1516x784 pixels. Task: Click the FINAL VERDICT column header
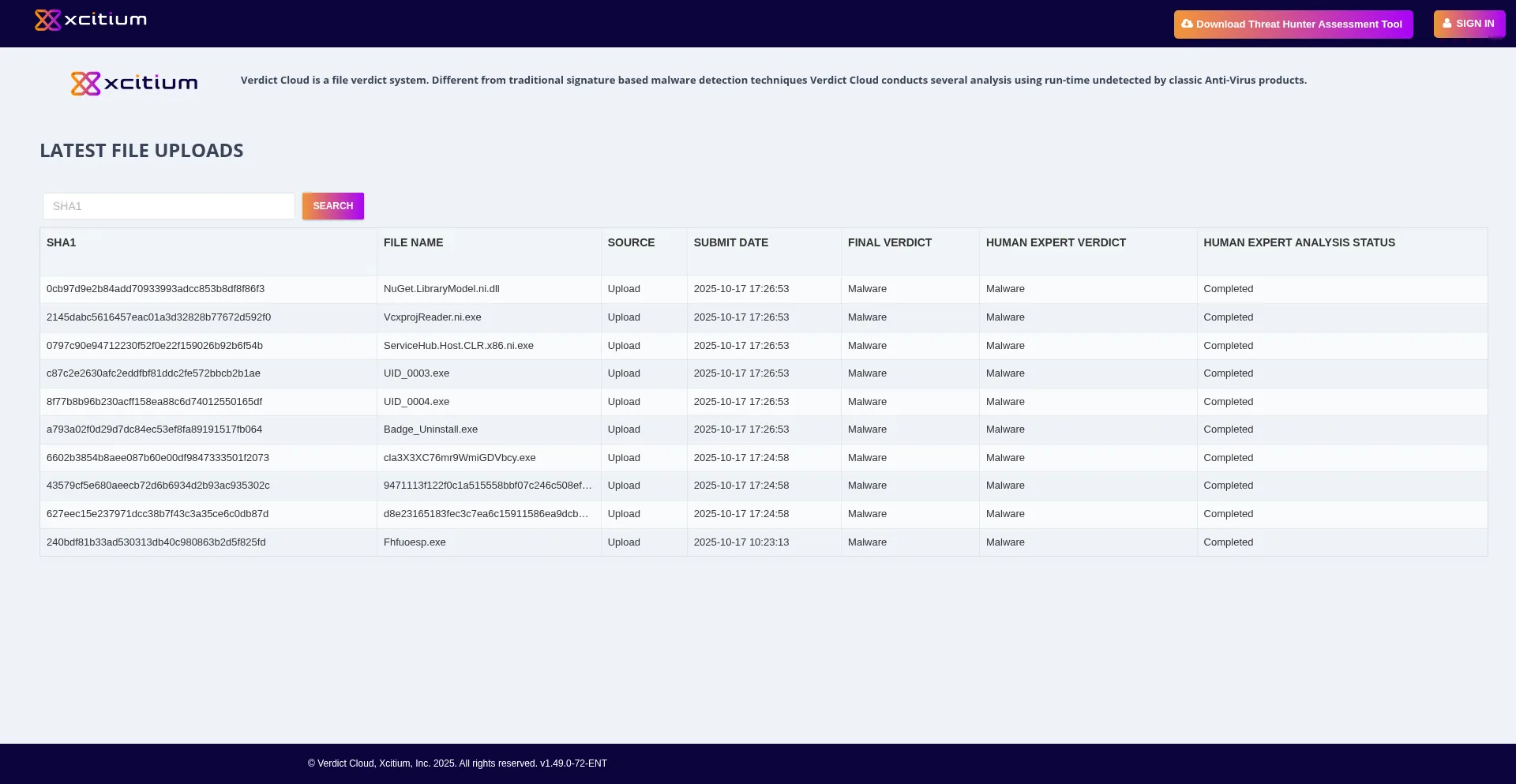[x=889, y=242]
